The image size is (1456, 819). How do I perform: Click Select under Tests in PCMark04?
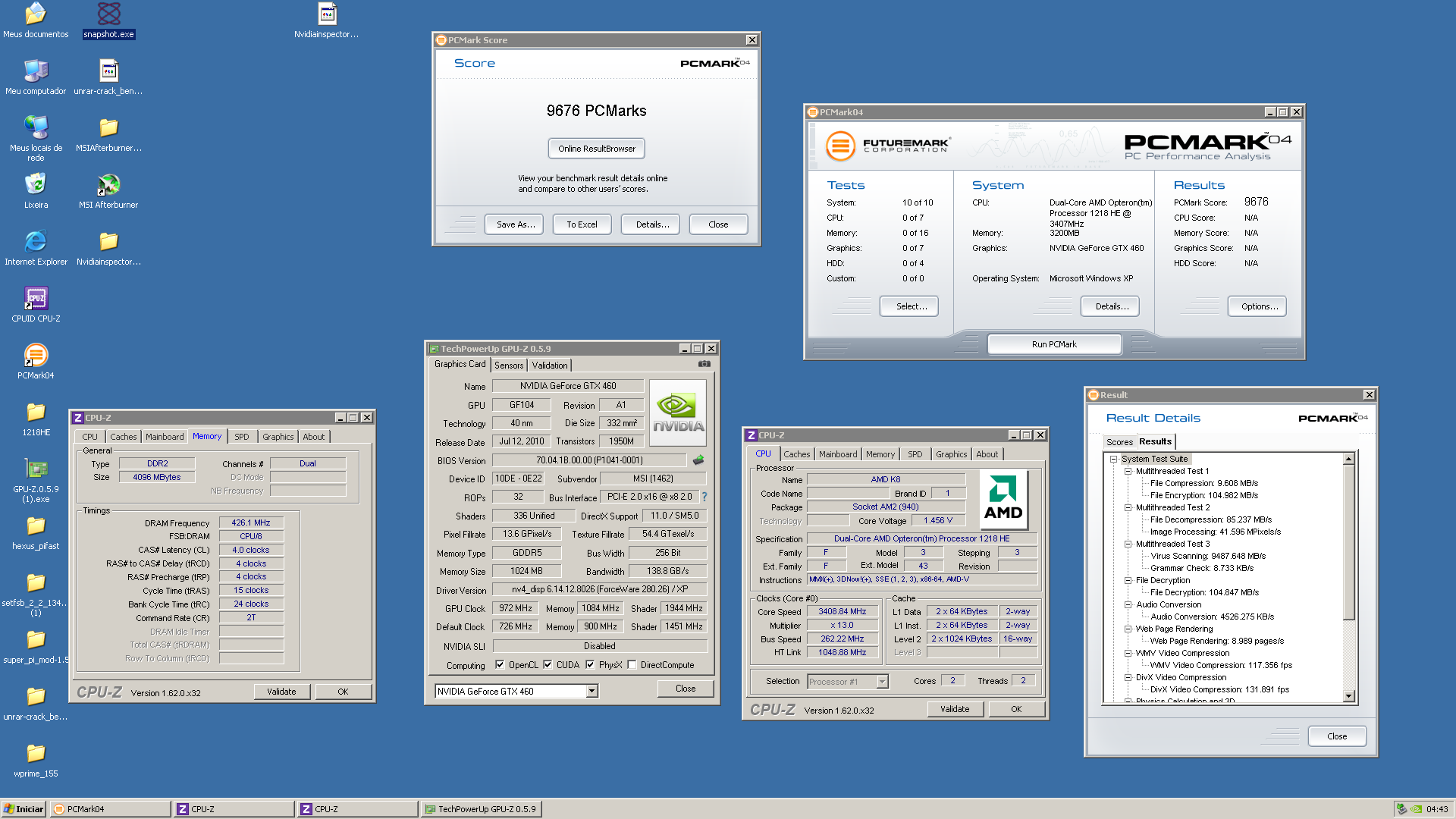point(911,306)
